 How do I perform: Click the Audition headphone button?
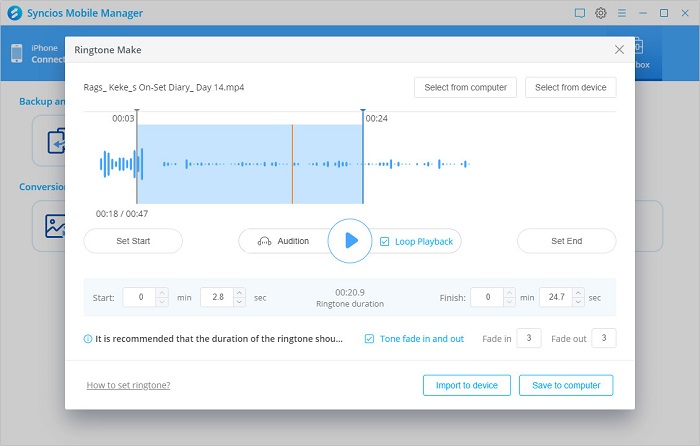283,241
